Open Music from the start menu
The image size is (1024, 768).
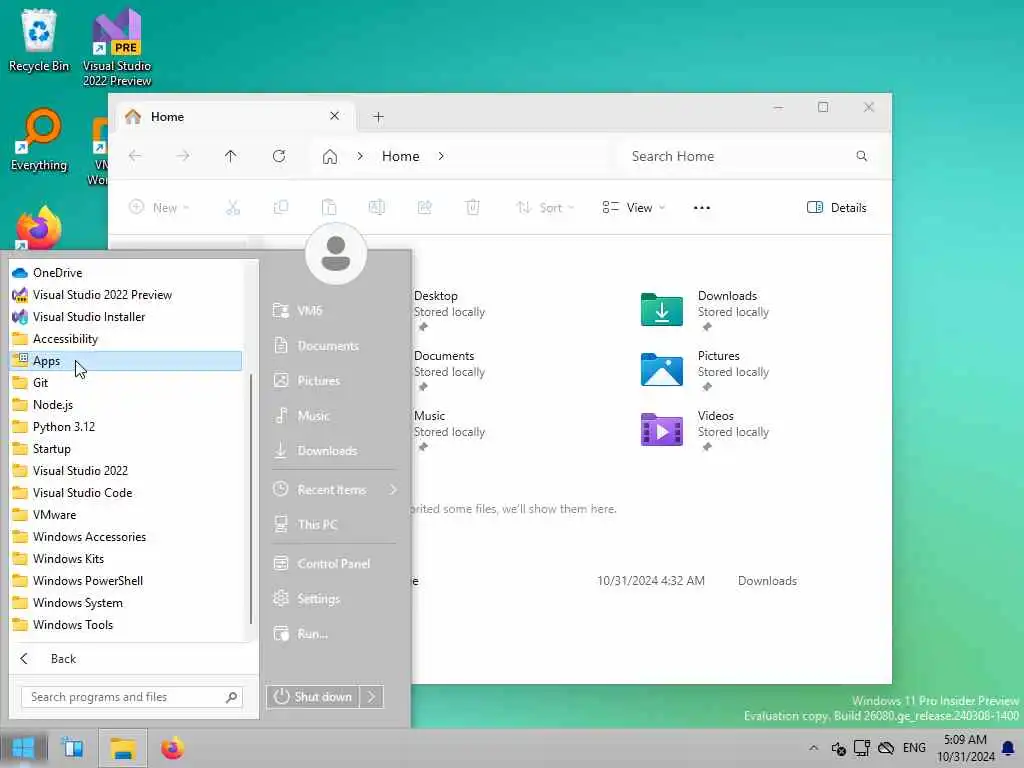(x=334, y=416)
